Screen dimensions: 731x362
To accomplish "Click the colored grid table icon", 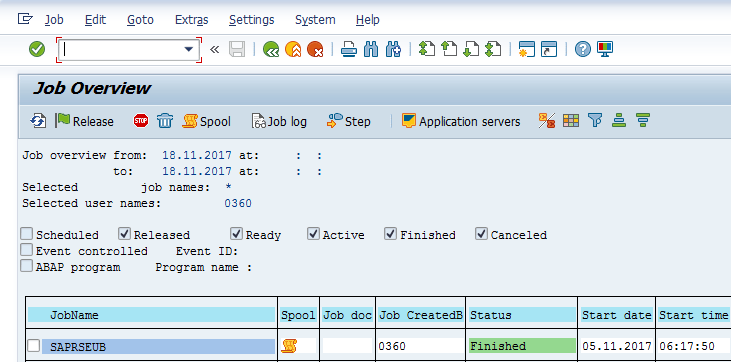I will pos(571,121).
